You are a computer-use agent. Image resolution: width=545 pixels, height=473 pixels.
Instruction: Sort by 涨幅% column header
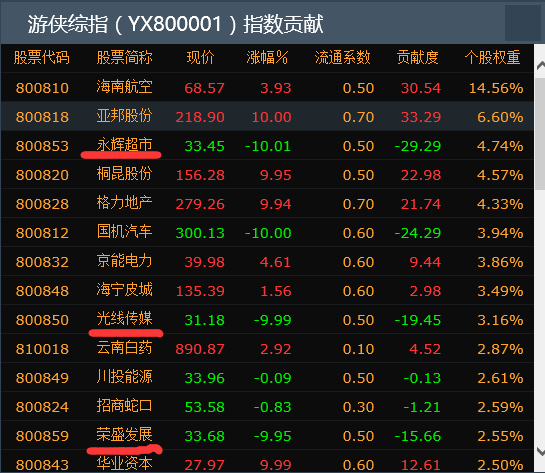(267, 58)
